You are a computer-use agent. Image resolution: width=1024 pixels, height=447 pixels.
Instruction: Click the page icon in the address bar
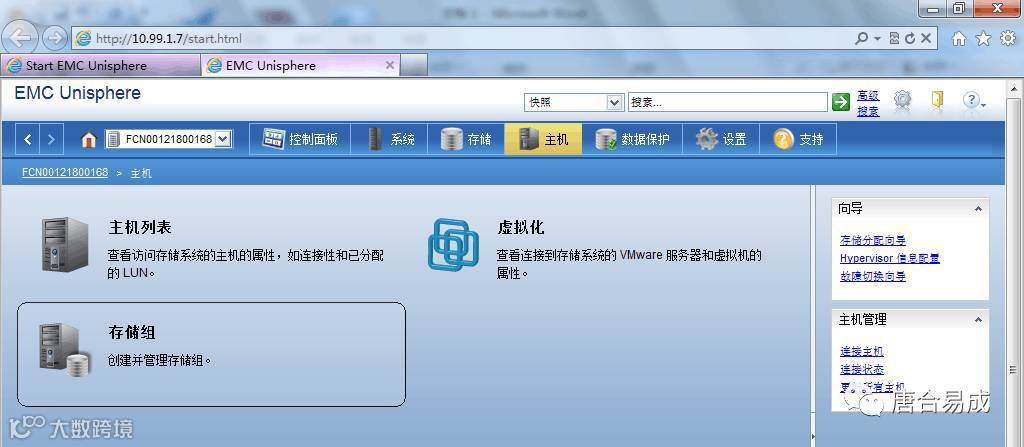[x=83, y=39]
